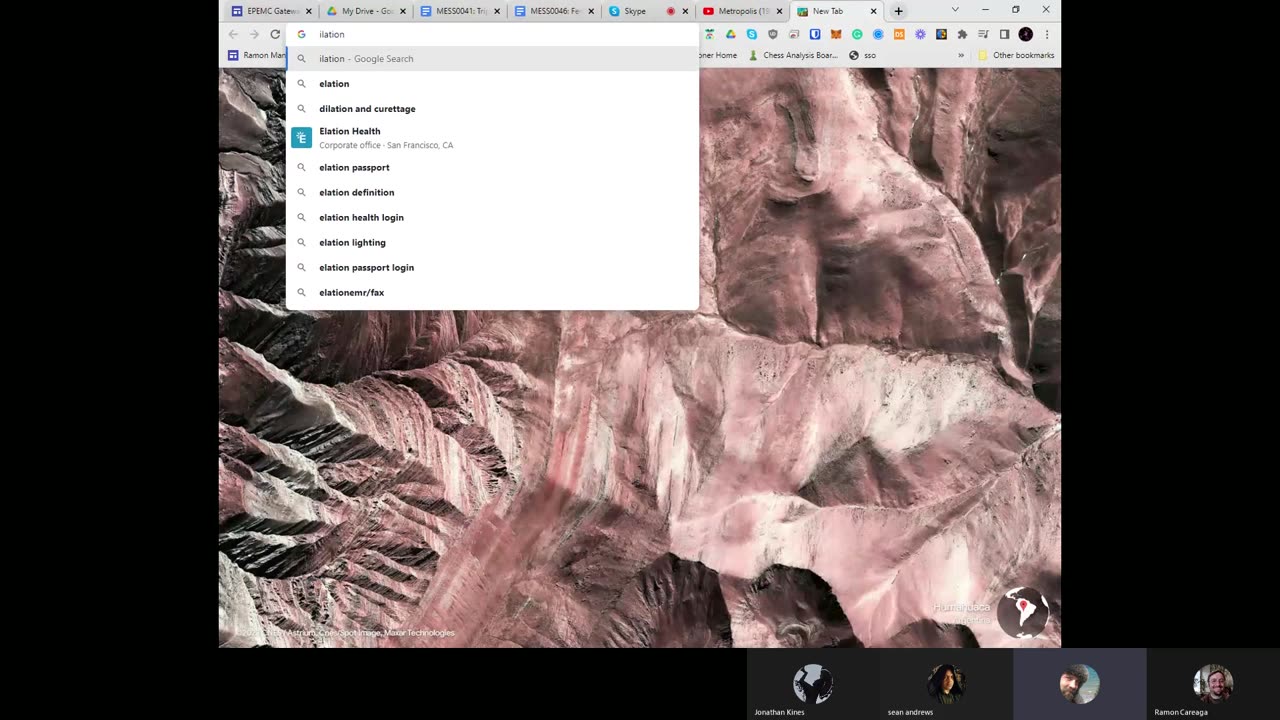Close the My Drive tab
Viewport: 1280px width, 720px height.
point(403,11)
